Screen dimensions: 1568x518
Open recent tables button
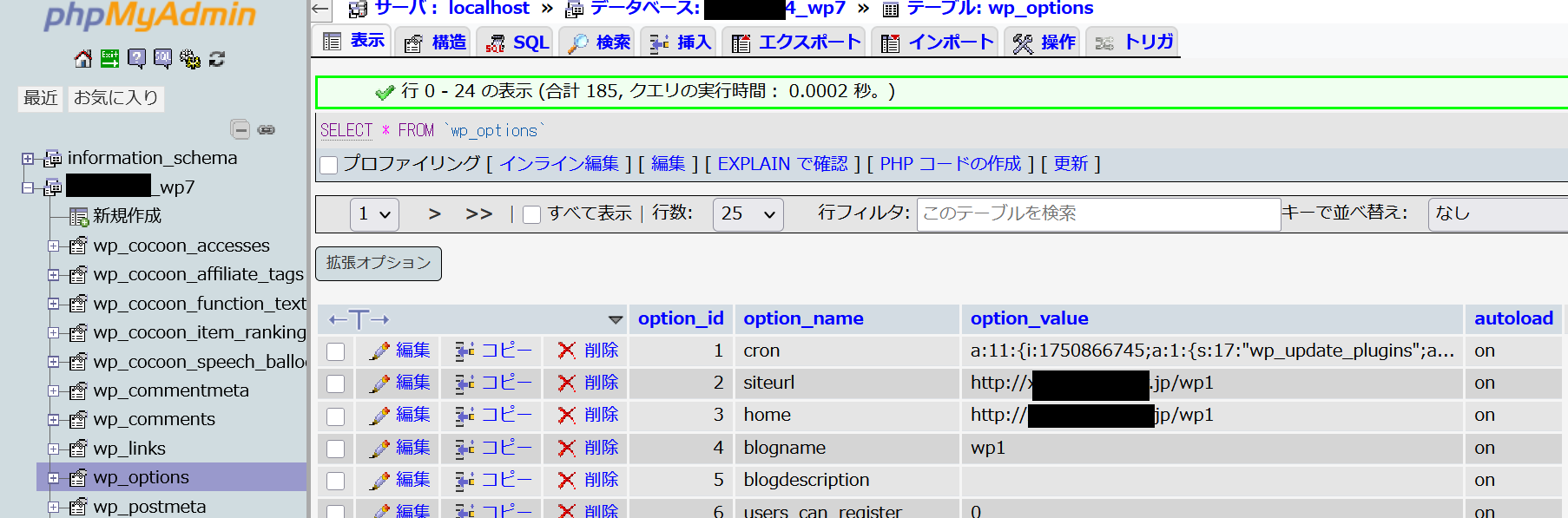point(41,98)
